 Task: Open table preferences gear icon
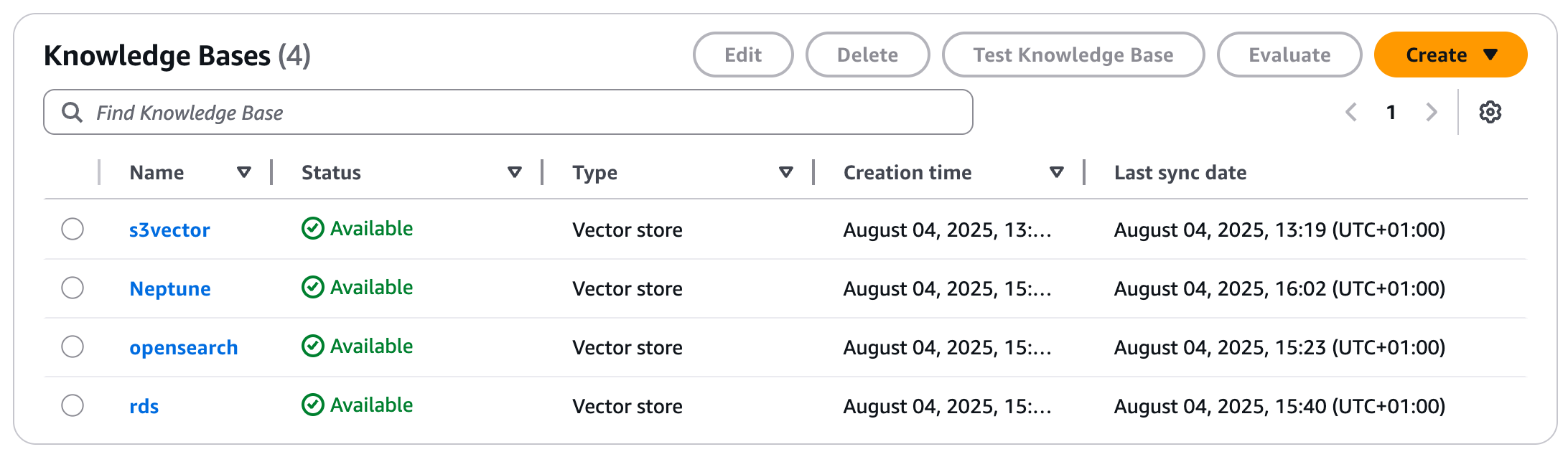(x=1490, y=112)
